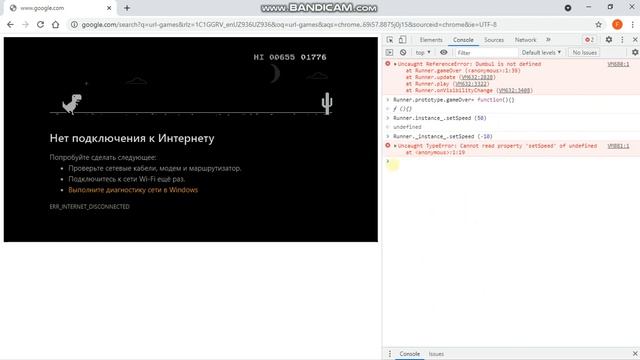The height and width of the screenshot is (360, 640).
Task: Close the www.google.com tab
Action: tap(109, 8)
